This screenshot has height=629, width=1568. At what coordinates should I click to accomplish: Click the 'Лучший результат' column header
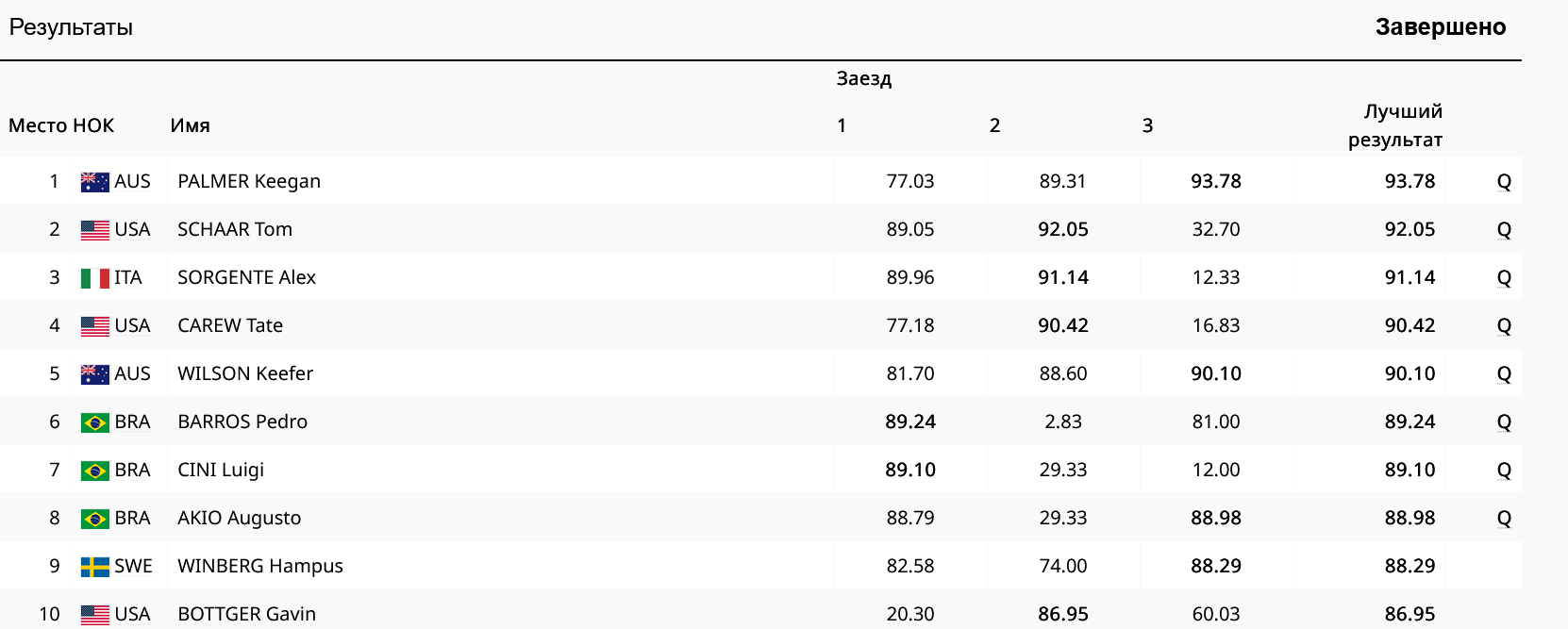click(x=1394, y=125)
